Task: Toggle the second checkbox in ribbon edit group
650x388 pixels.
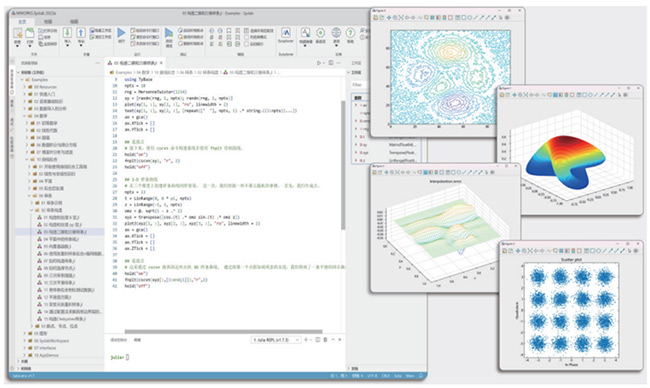Action: (x=247, y=37)
